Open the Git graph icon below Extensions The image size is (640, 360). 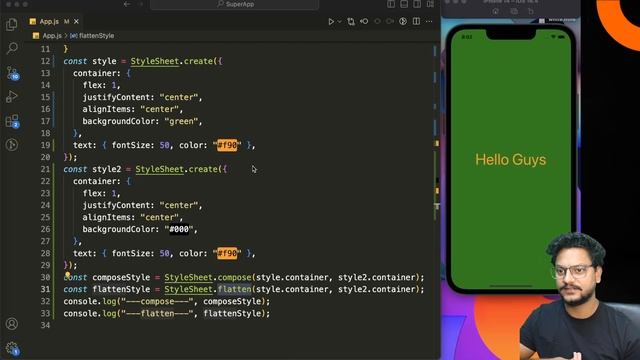click(12, 144)
